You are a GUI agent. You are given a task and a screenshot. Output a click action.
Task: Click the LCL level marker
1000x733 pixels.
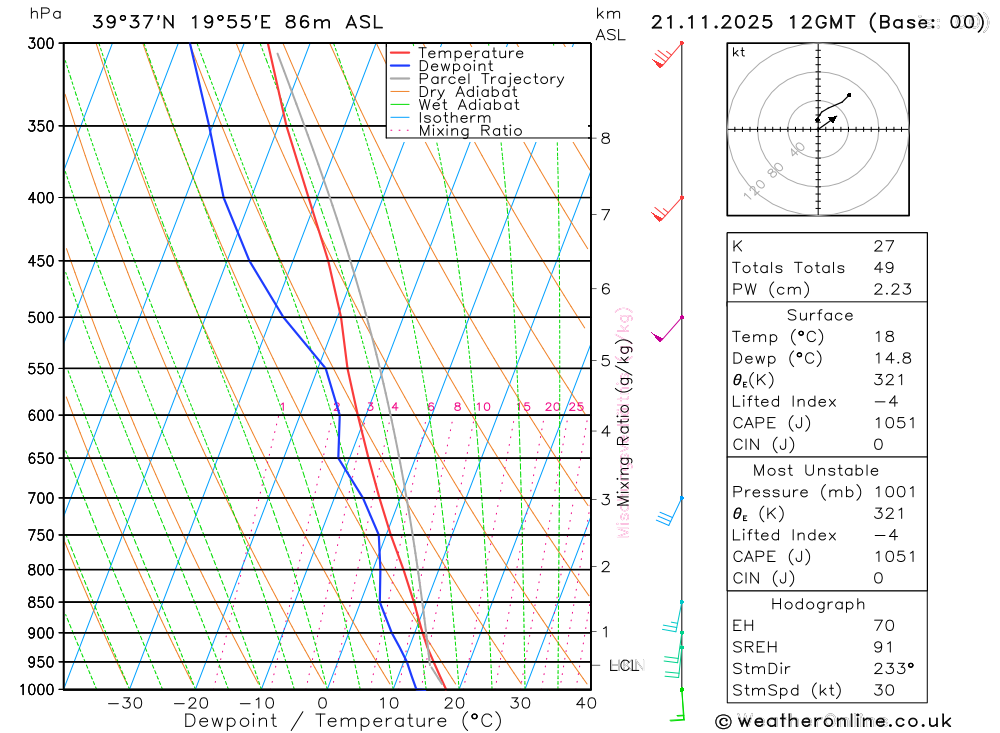coord(624,665)
